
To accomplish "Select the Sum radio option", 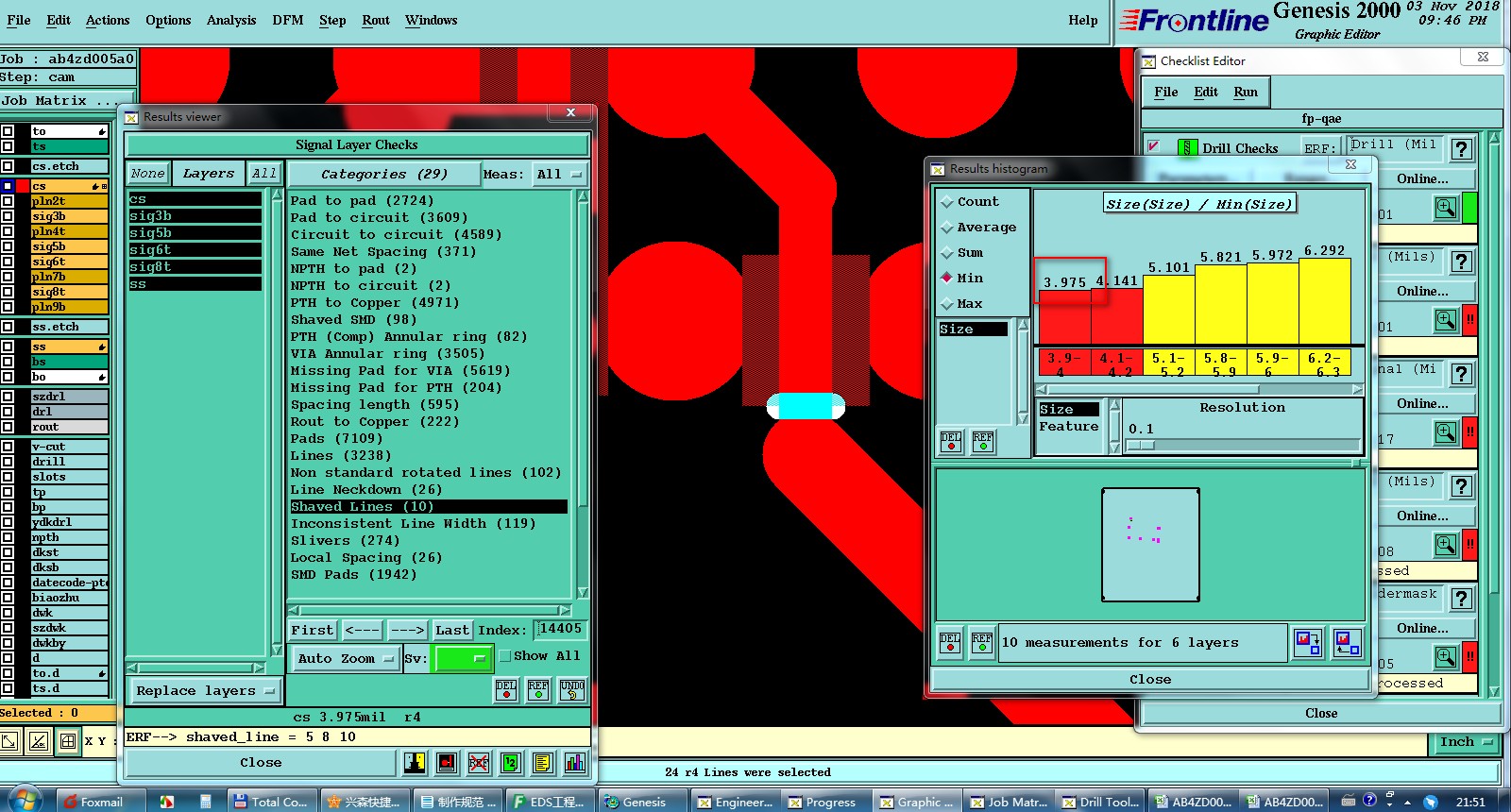I will [x=947, y=253].
